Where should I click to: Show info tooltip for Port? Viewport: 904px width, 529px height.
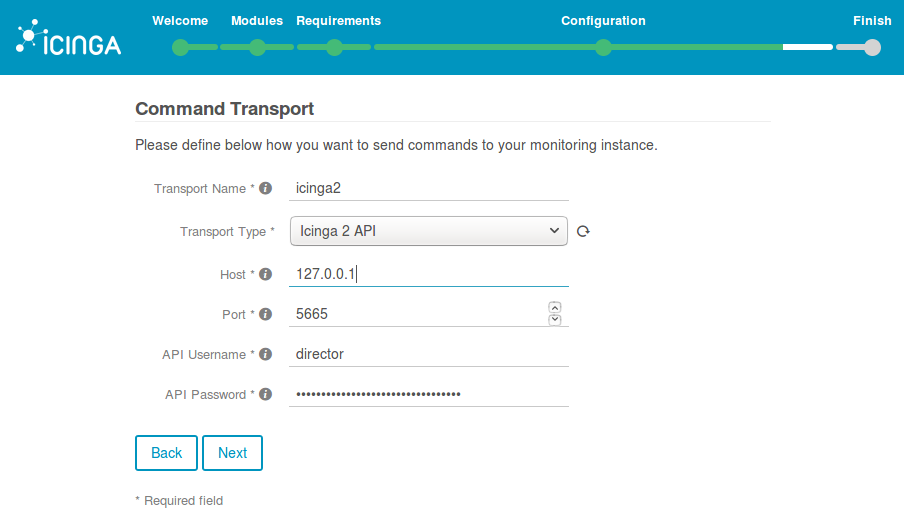[265, 314]
